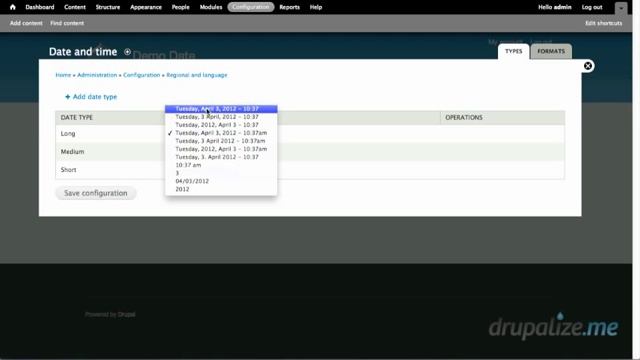The image size is (640, 360).
Task: Select the '04/03/2012' option
Action: 221,181
